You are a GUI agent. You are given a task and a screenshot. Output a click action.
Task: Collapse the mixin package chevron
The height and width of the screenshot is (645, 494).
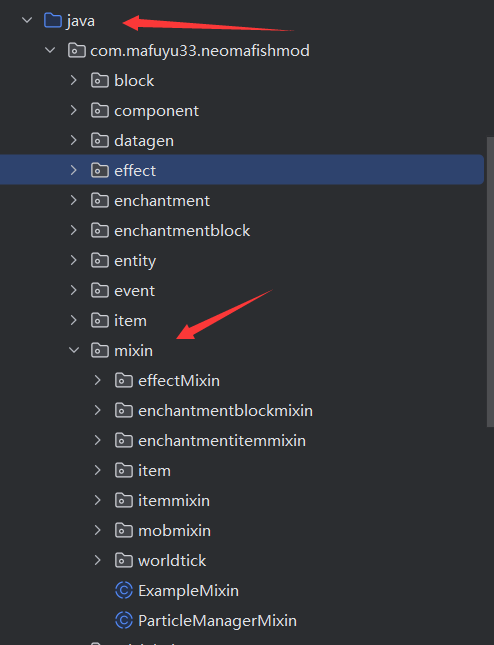click(x=74, y=350)
